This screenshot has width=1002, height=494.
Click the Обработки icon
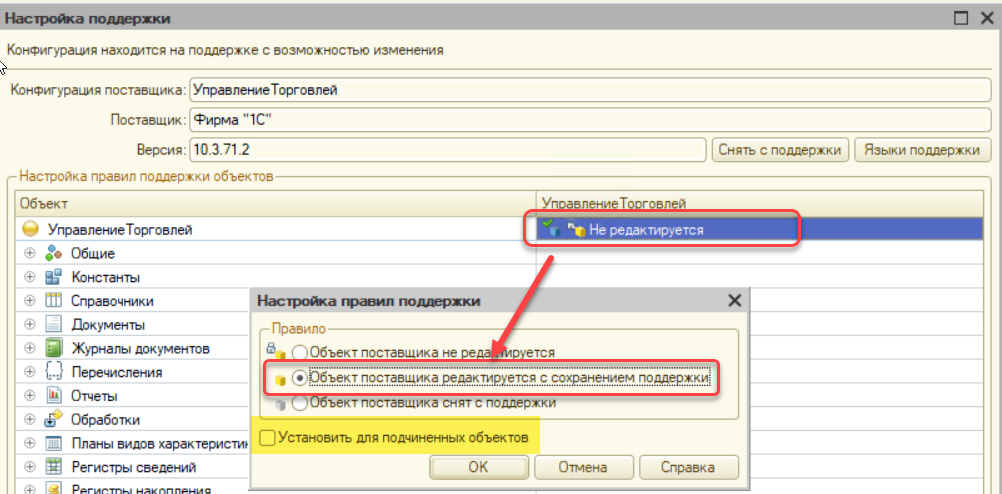[53, 419]
